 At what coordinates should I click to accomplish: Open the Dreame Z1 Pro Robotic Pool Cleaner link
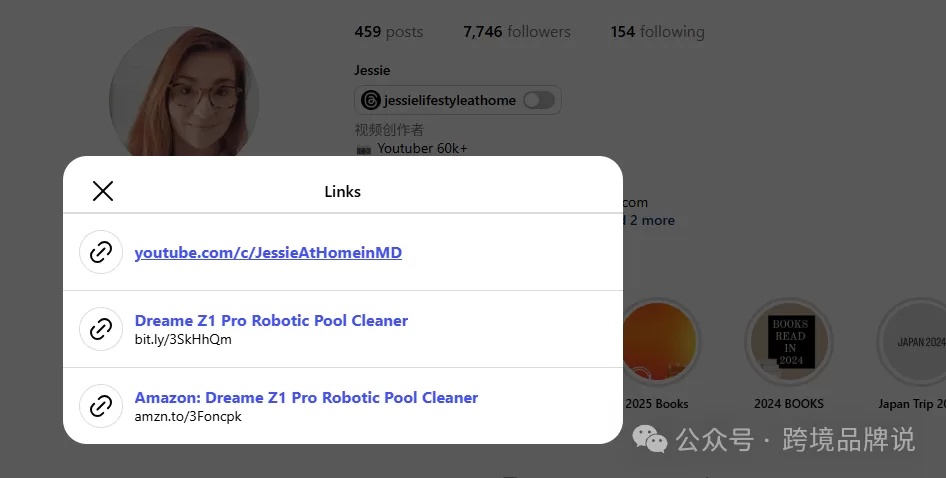coord(271,321)
